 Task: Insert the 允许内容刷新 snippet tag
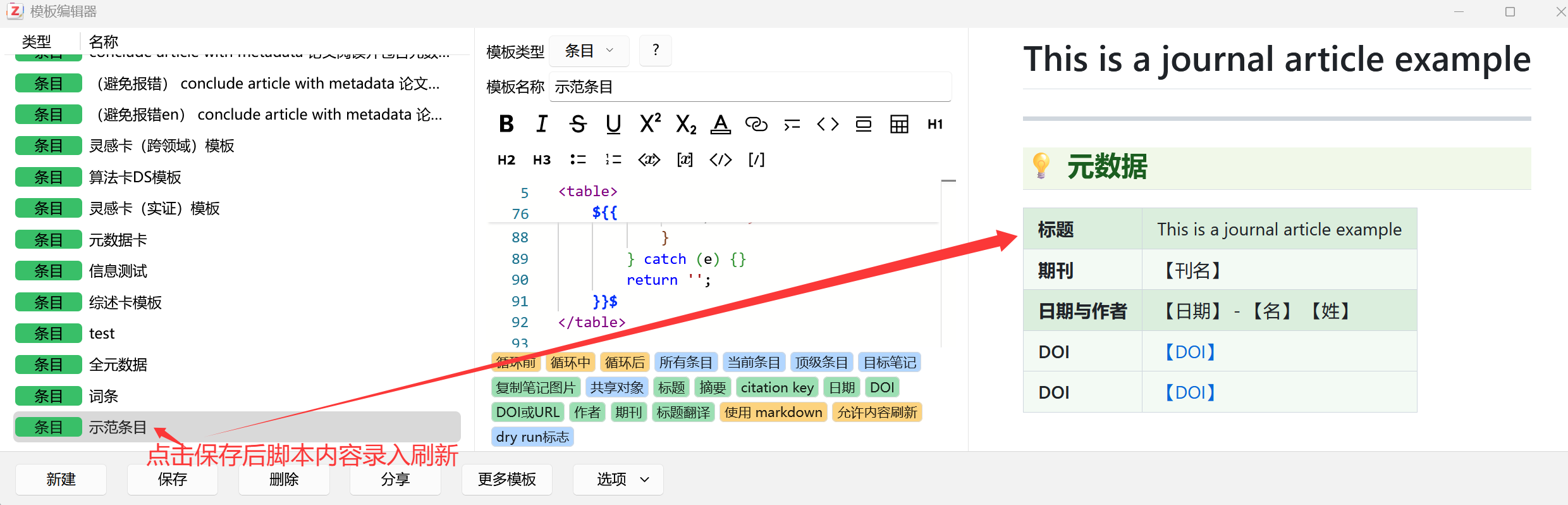coord(877,413)
